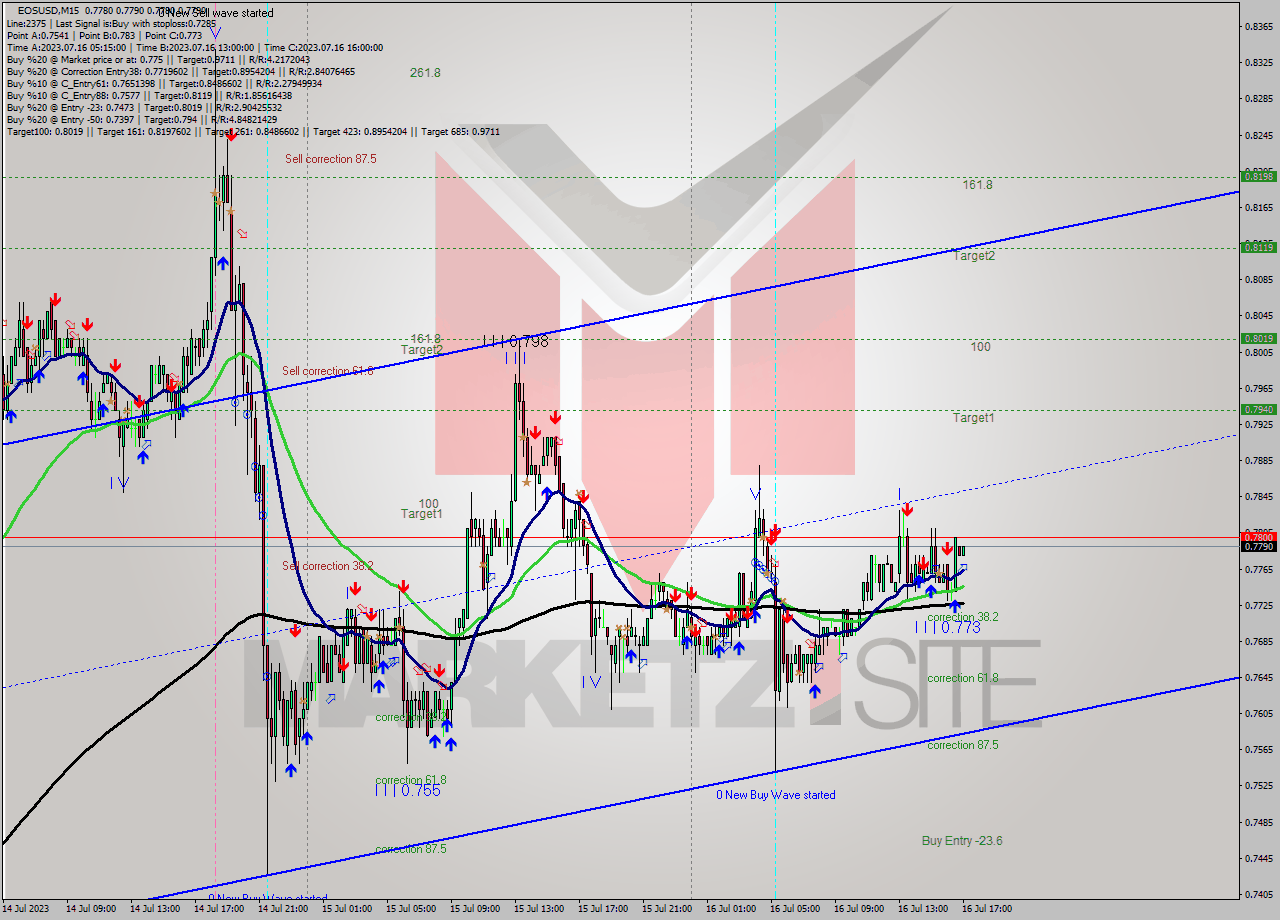Click '0 New Buy Wave started' near 16 Jul 05:00
Image resolution: width=1280 pixels, height=920 pixels.
tap(776, 795)
